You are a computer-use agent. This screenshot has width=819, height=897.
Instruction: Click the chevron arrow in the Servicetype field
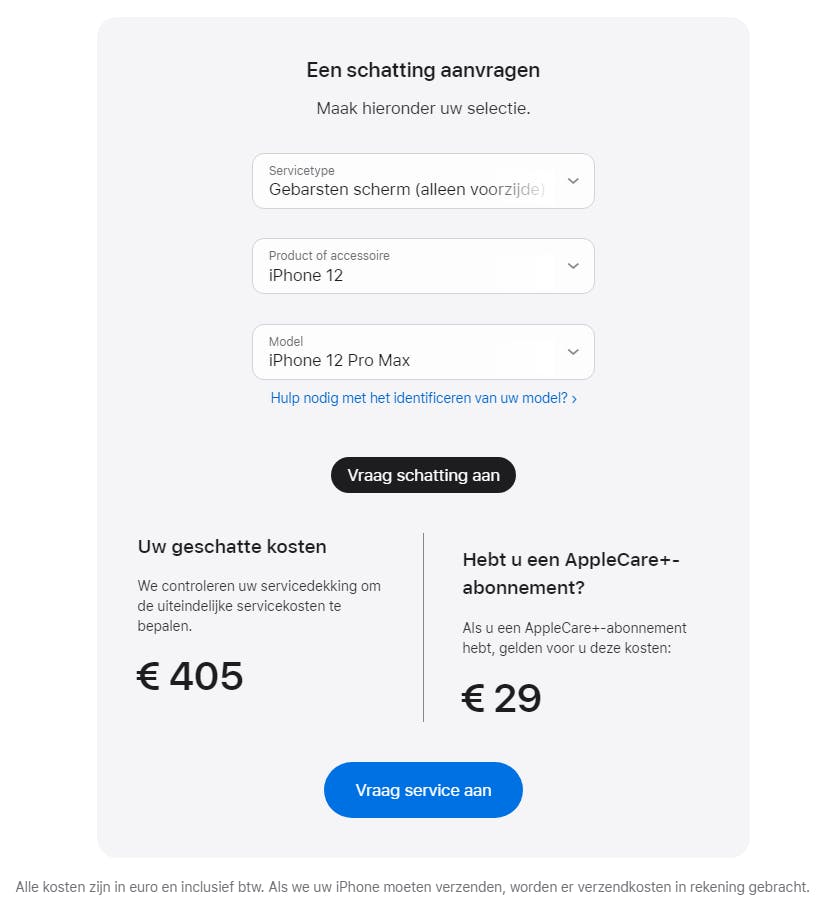coord(573,181)
